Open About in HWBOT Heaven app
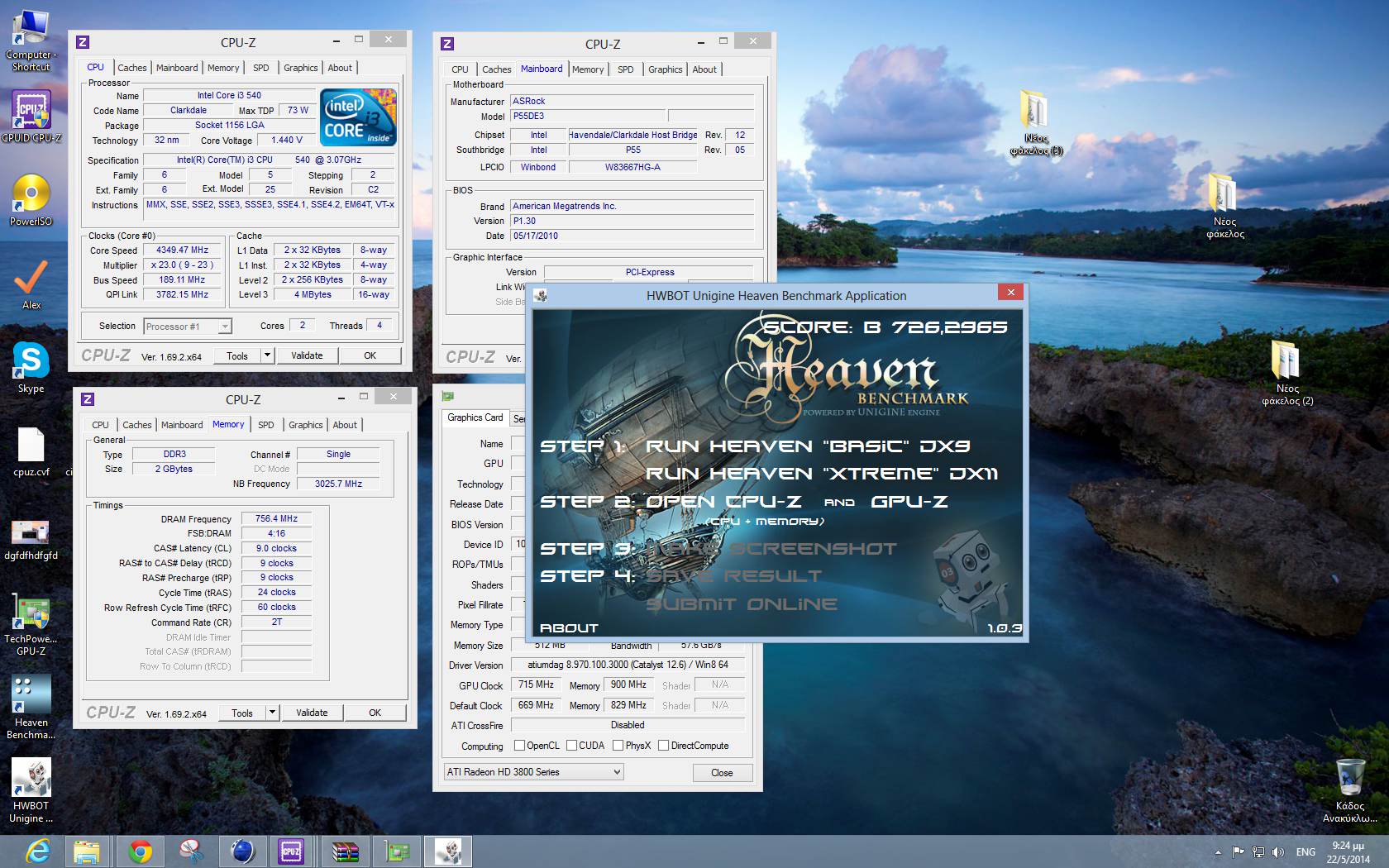Viewport: 1389px width, 868px height. click(569, 628)
